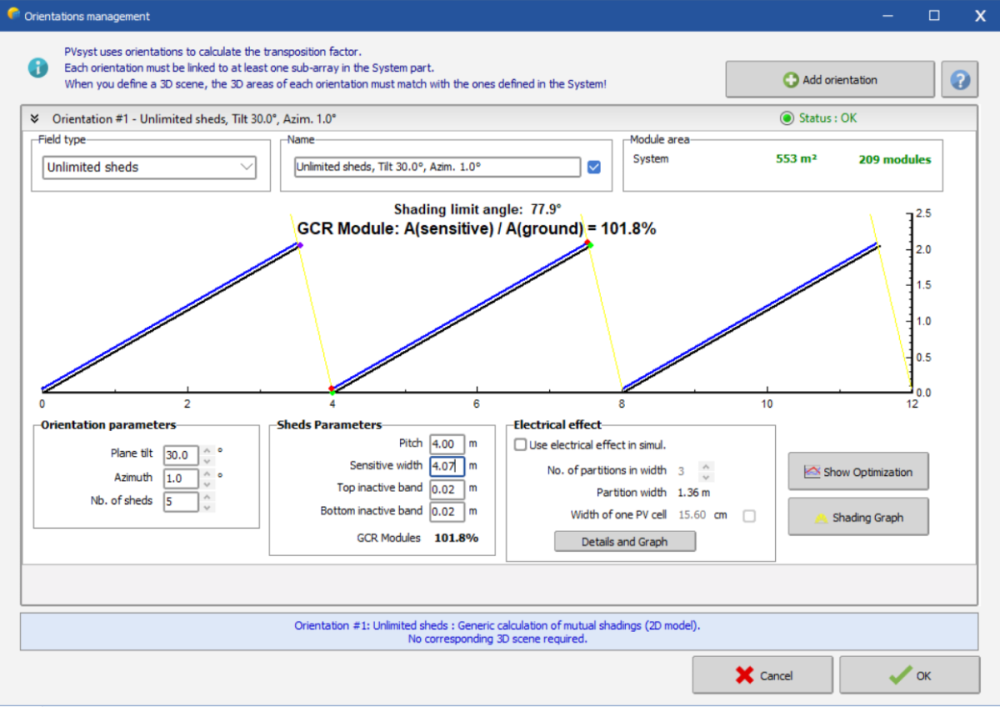
Task: Toggle the Width of one PV cell checkbox
Action: [x=749, y=516]
